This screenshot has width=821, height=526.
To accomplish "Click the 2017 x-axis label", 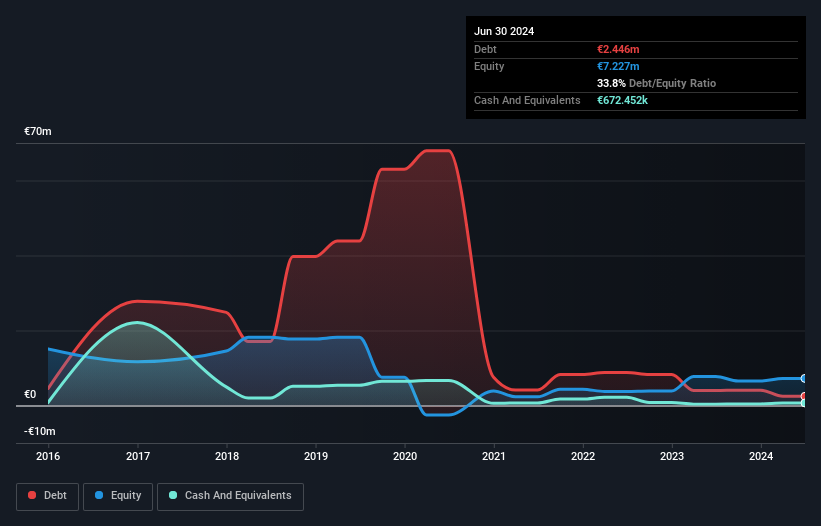I will coord(138,456).
